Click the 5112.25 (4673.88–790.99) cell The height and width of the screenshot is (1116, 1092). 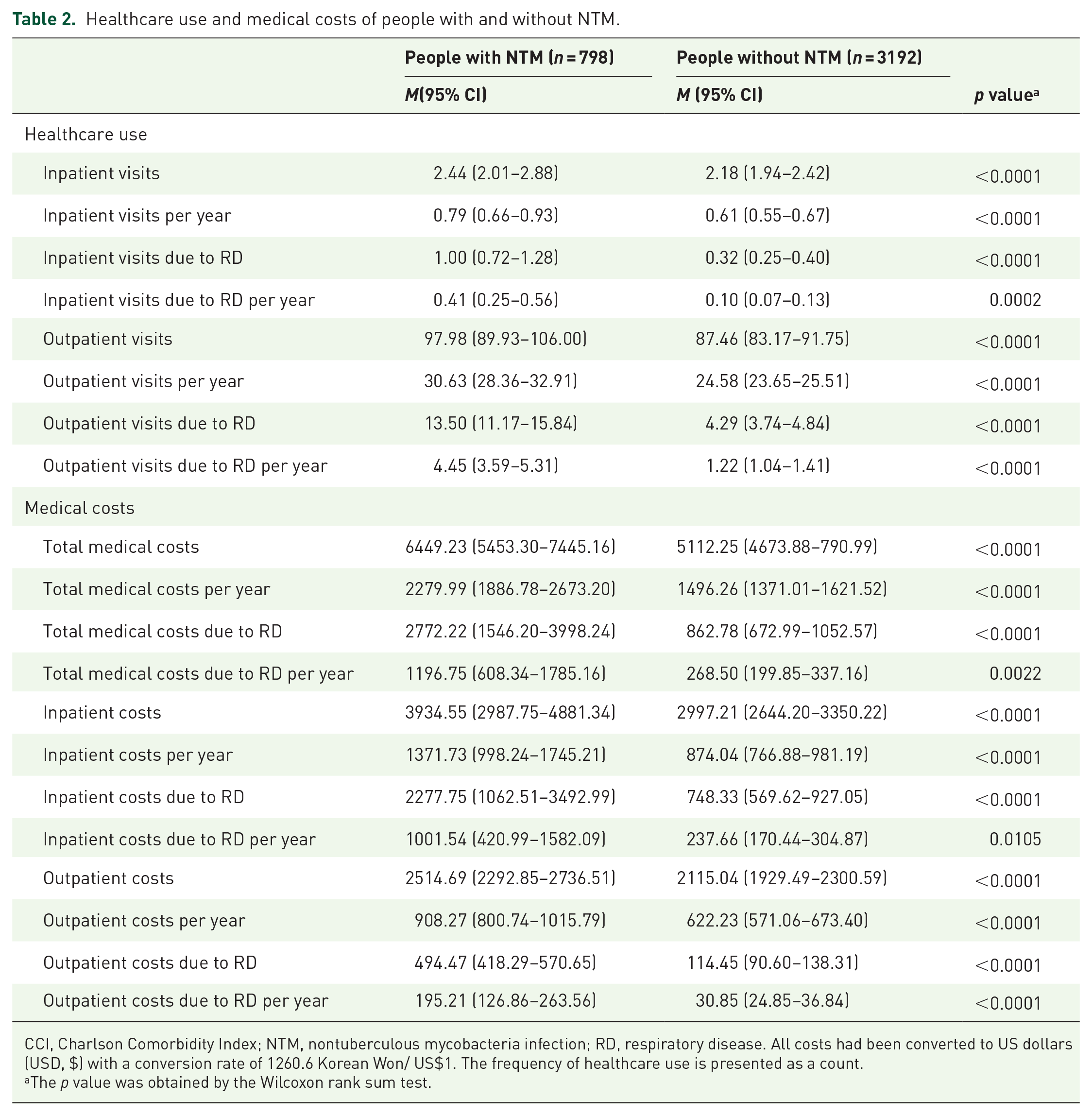point(777,547)
